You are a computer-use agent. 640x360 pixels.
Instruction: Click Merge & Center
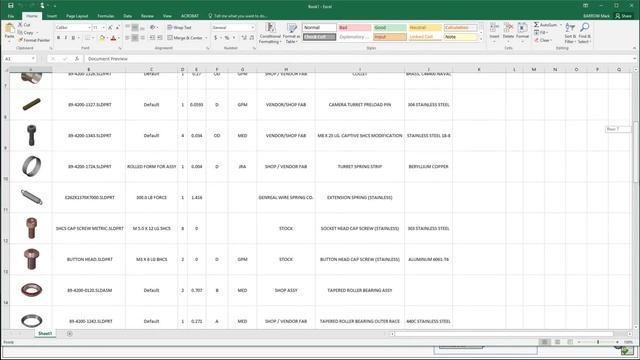pyautogui.click(x=185, y=38)
